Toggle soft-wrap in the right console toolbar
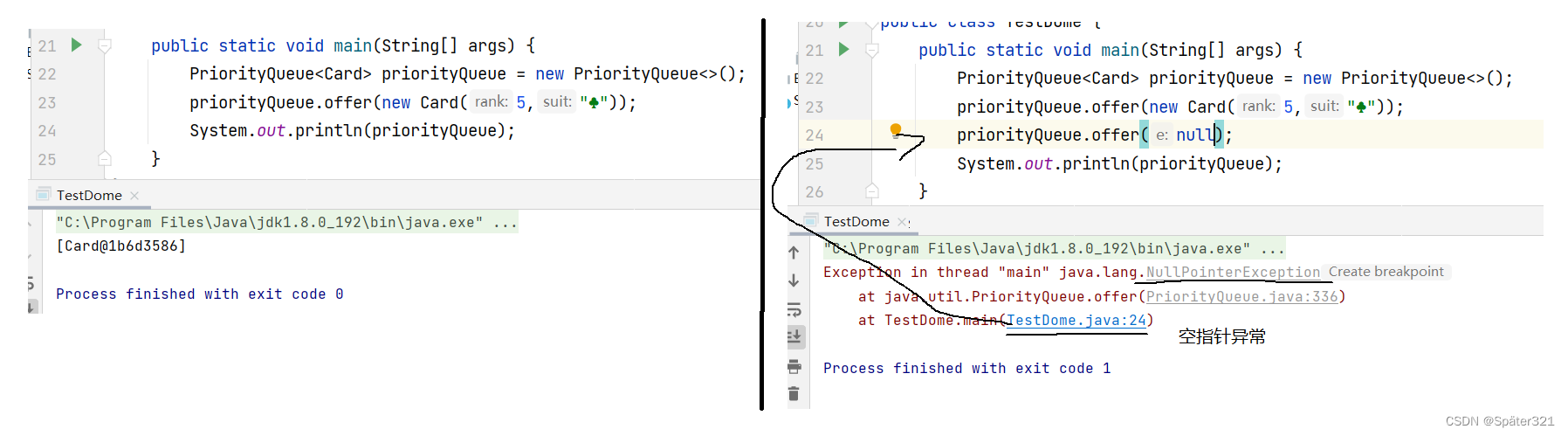The width and height of the screenshot is (1568, 436). point(794,309)
